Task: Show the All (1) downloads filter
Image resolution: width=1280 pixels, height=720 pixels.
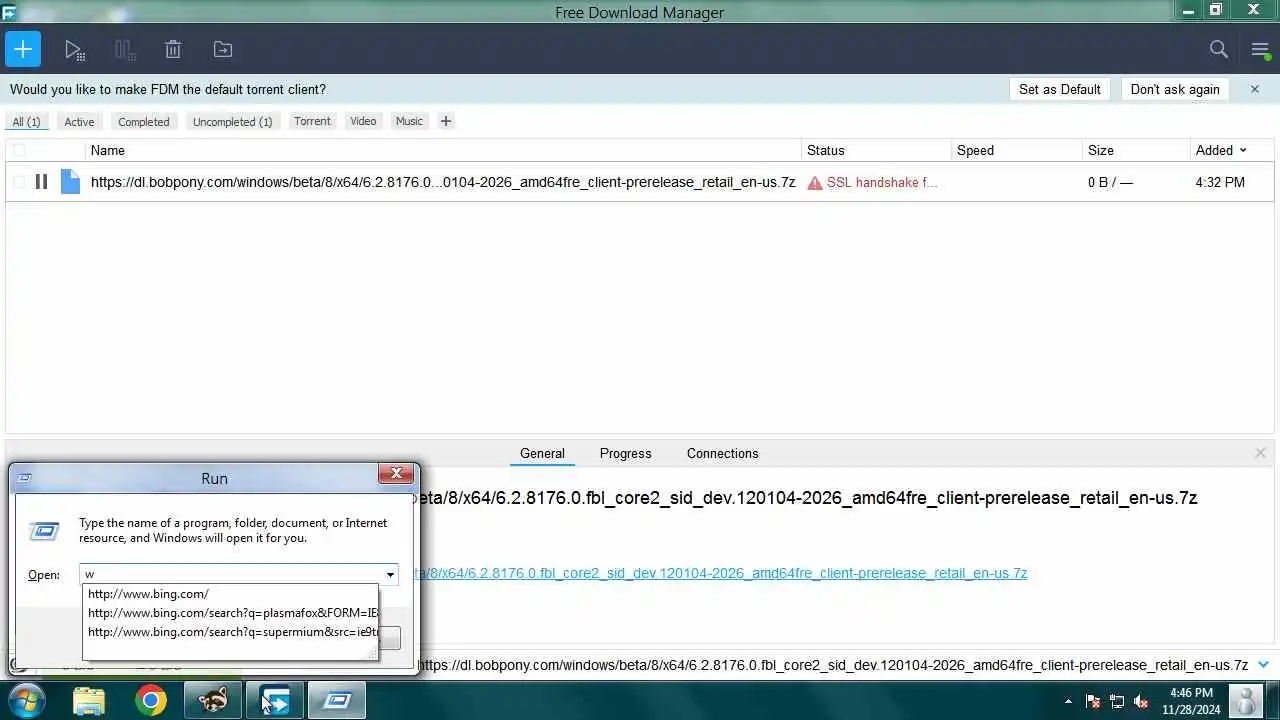Action: coord(26,122)
